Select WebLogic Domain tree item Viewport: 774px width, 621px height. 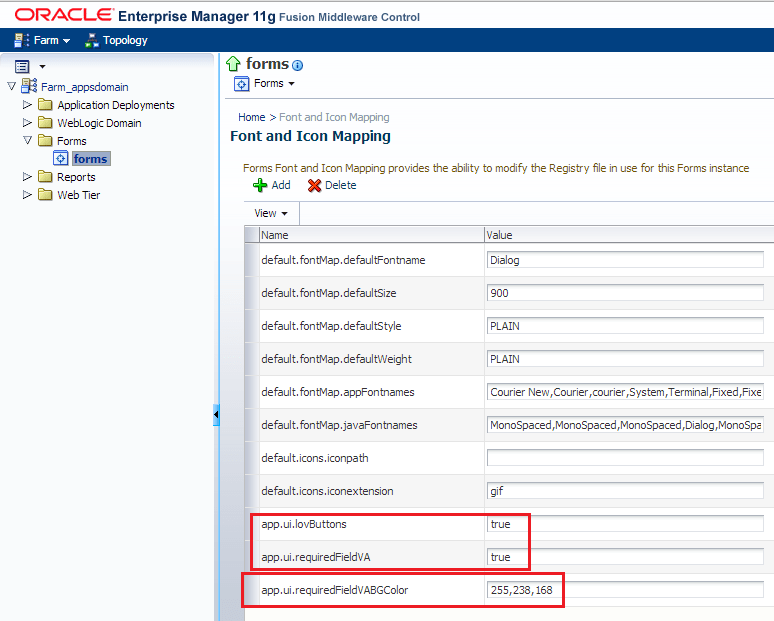coord(99,123)
